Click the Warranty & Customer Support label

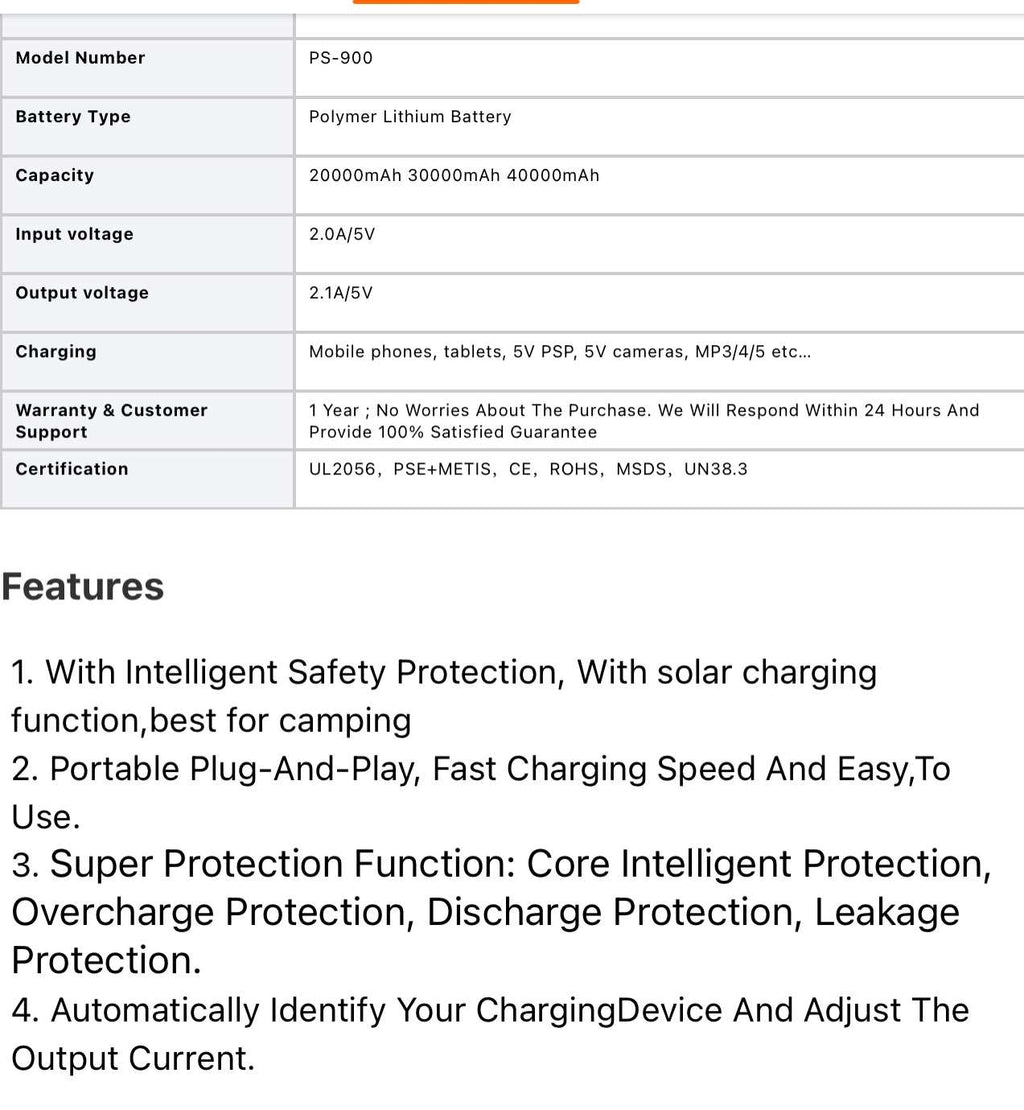(x=111, y=421)
